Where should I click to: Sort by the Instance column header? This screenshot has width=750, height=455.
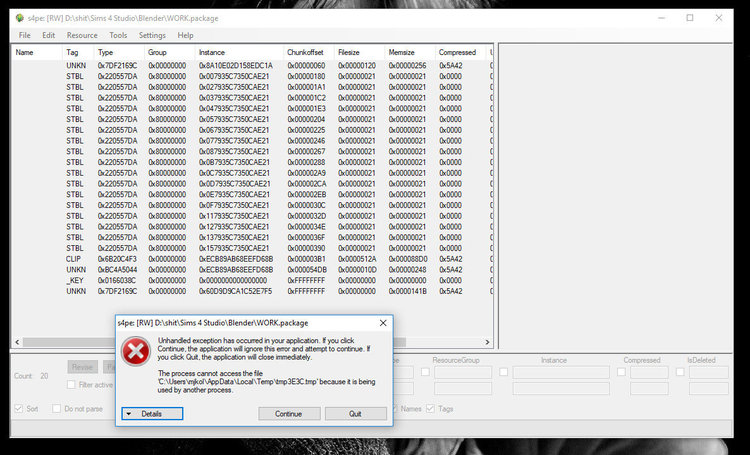(239, 52)
